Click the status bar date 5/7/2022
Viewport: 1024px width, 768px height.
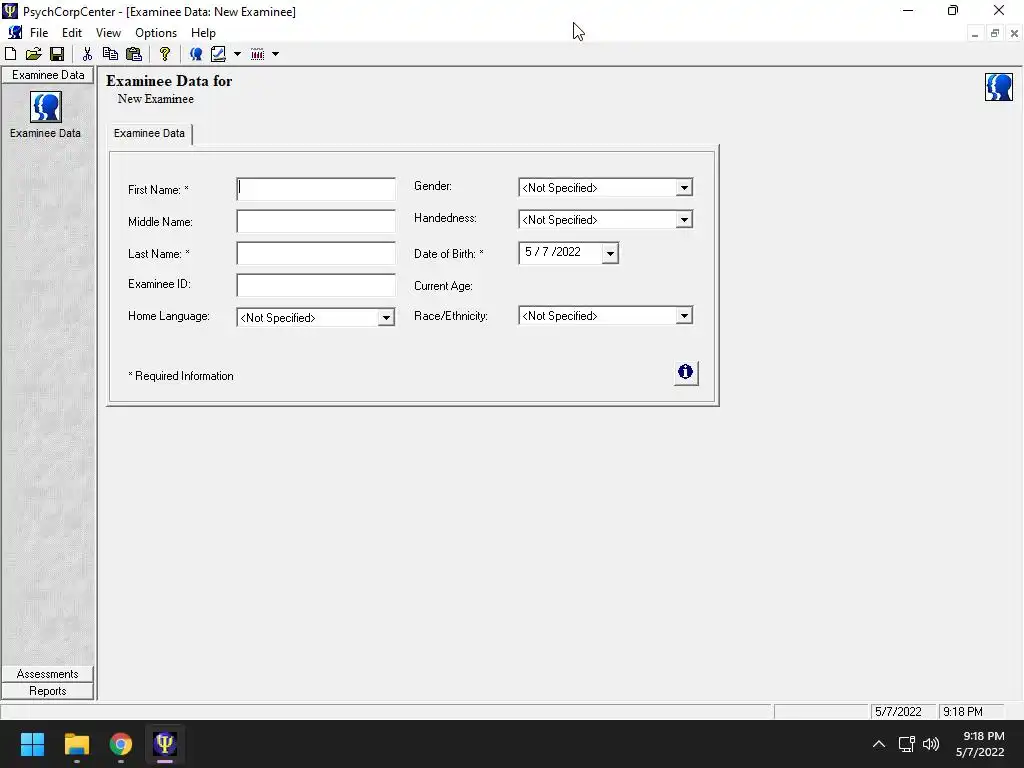(x=898, y=712)
